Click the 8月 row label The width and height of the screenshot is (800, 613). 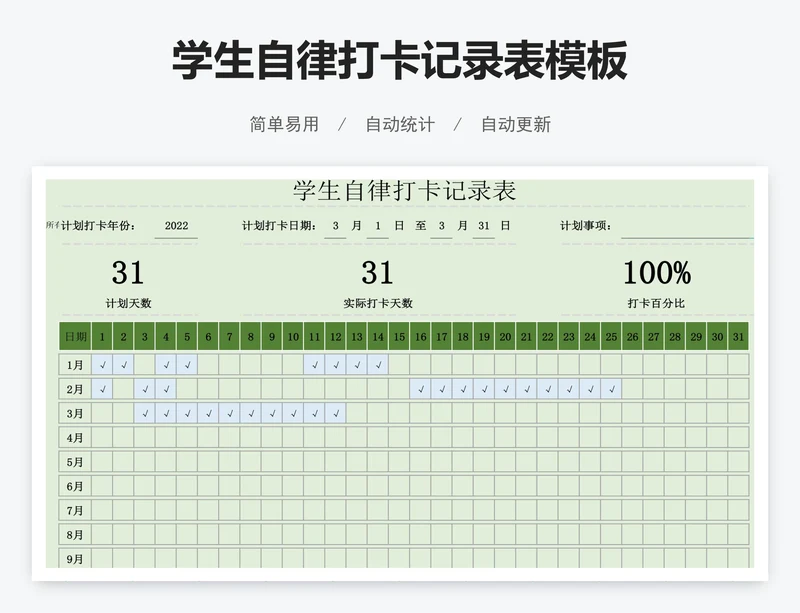tap(75, 535)
